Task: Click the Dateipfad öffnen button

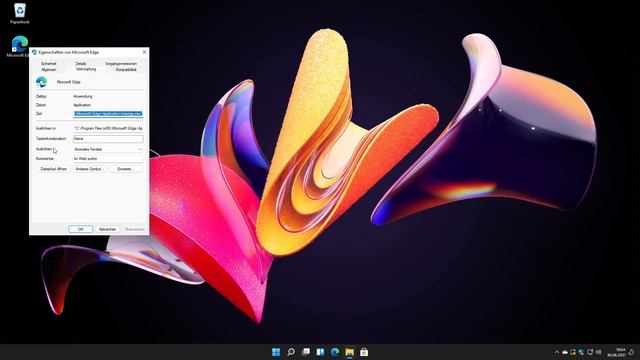Action: tap(53, 169)
